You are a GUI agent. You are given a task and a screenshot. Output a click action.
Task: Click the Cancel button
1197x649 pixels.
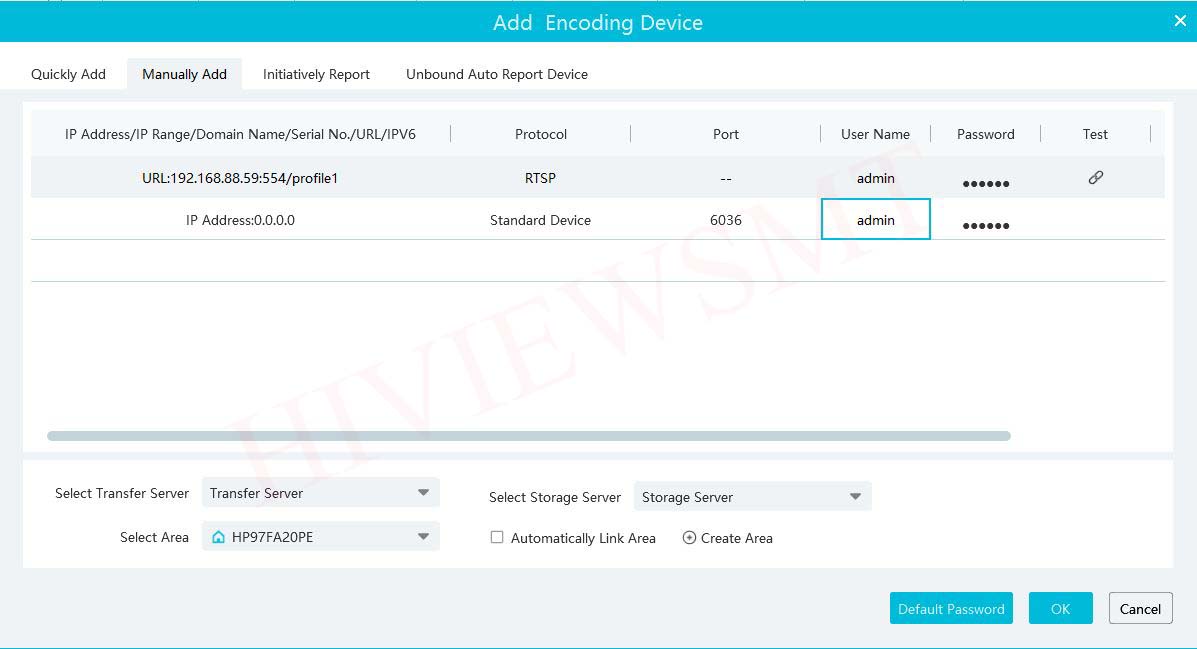pyautogui.click(x=1140, y=608)
